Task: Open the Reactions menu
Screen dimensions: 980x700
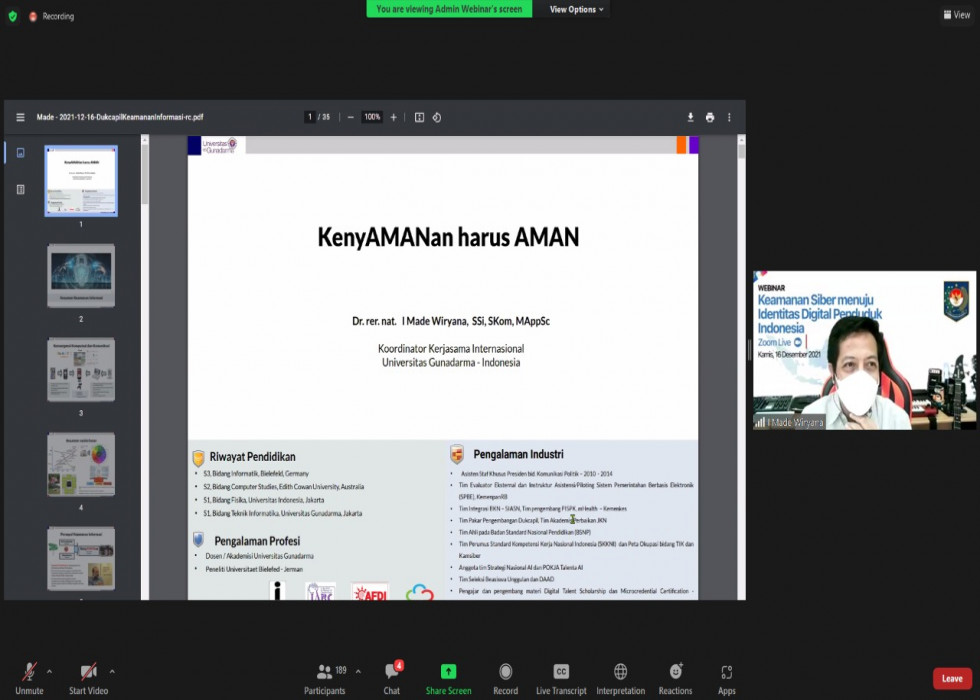Action: click(x=675, y=673)
